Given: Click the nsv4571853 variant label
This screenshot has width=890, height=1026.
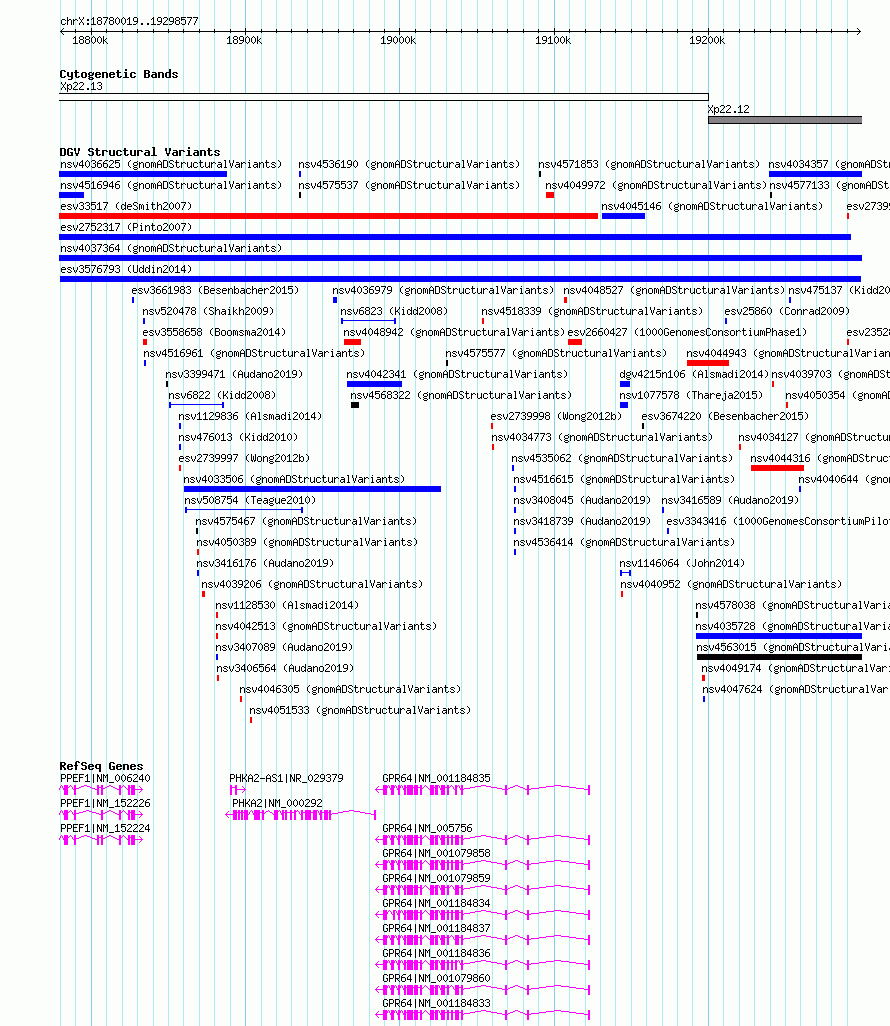Looking at the screenshot, I should (x=649, y=164).
